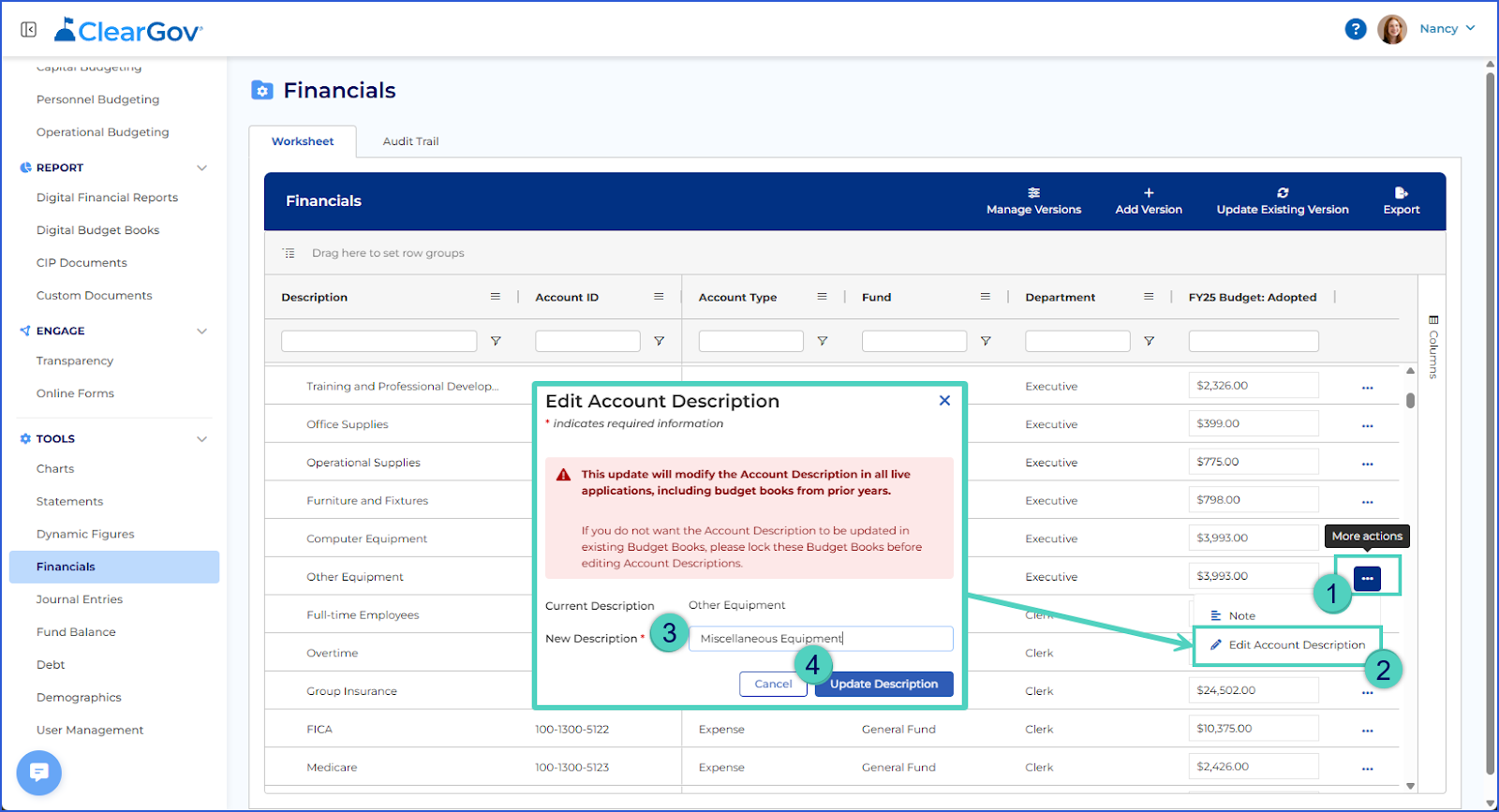Image resolution: width=1499 pixels, height=812 pixels.
Task: Click the Account Type filter funnel icon
Action: (x=822, y=341)
